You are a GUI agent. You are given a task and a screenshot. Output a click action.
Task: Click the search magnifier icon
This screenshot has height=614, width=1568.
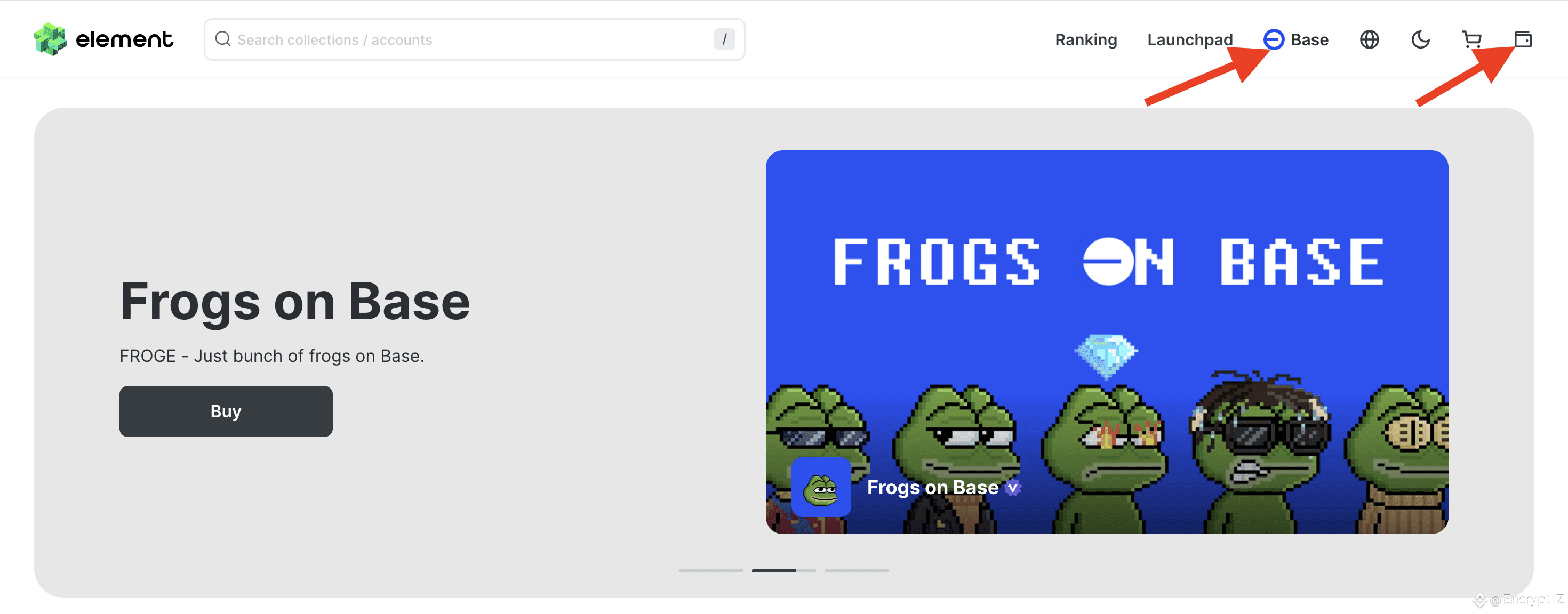click(x=223, y=39)
